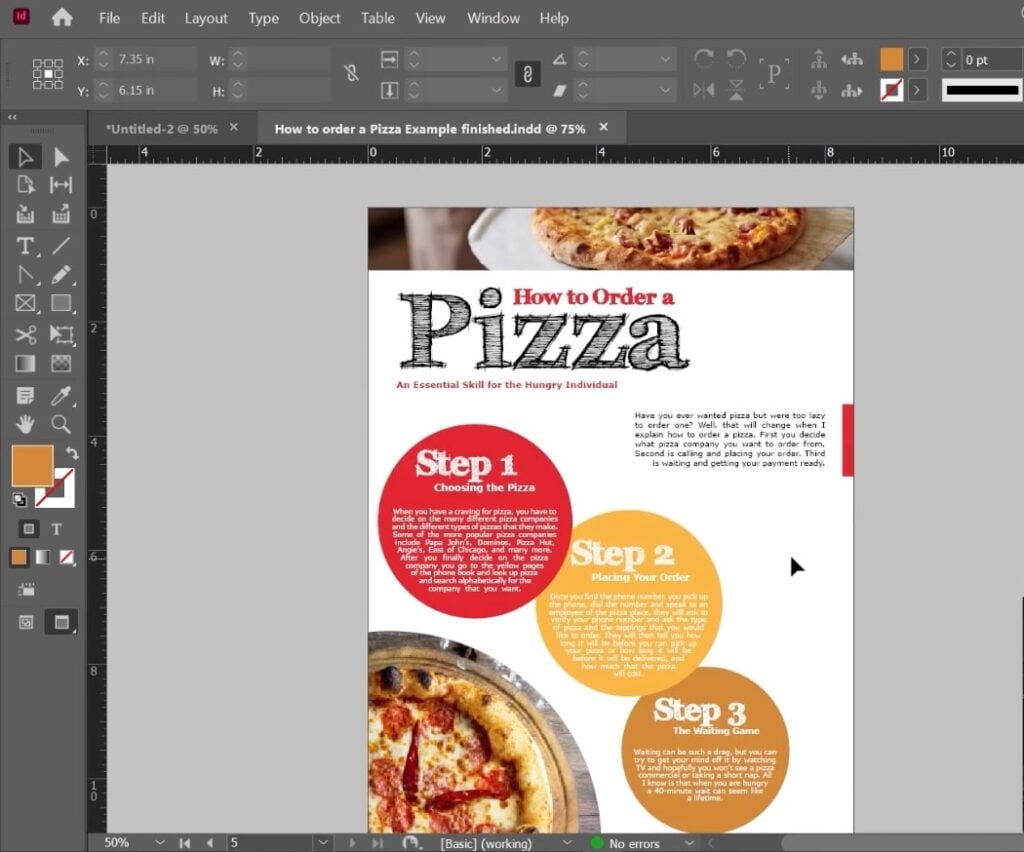
Task: Expand the stroke color options arrow
Action: pyautogui.click(x=917, y=90)
